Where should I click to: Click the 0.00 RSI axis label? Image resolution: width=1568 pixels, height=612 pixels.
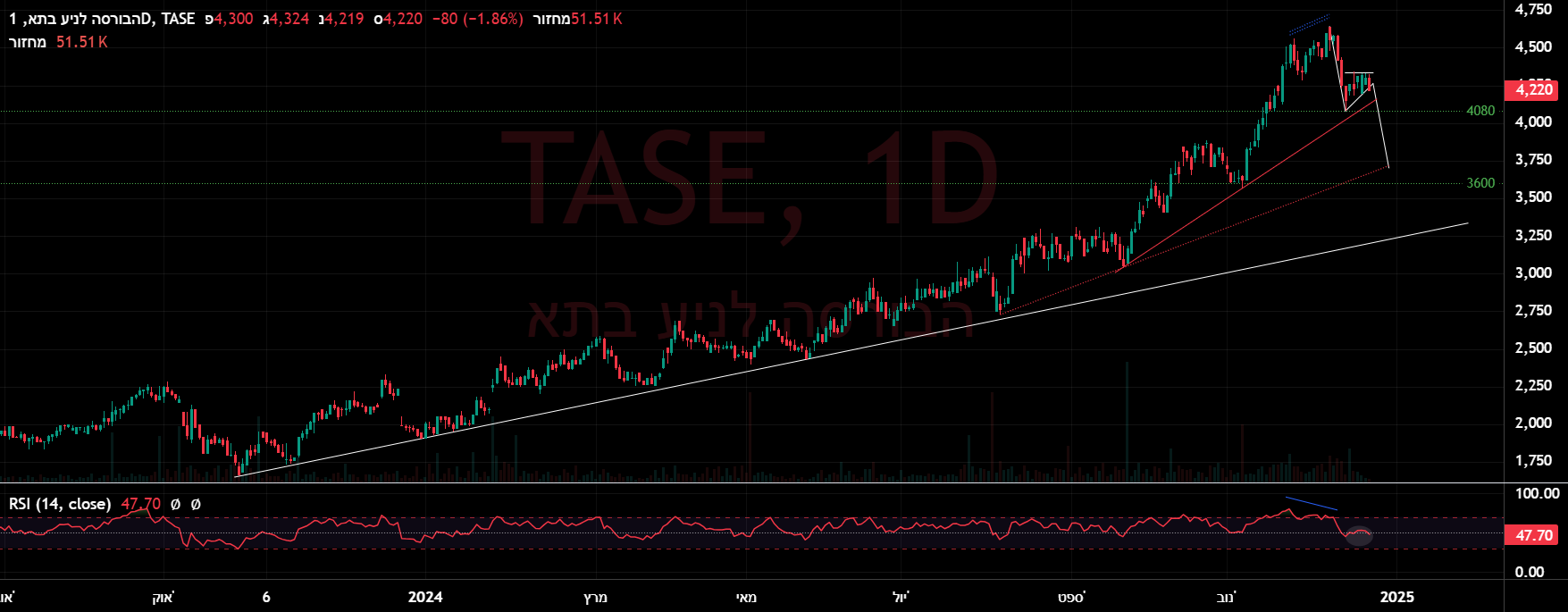point(1530,573)
